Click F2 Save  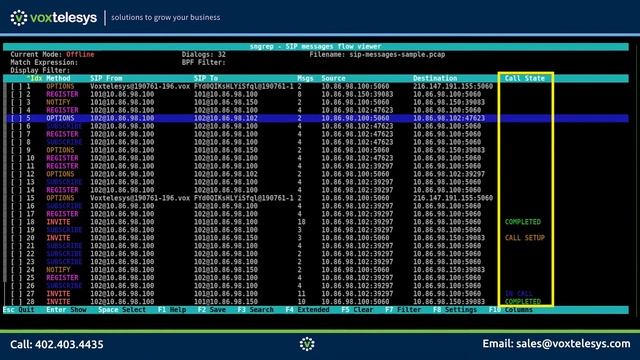click(211, 310)
